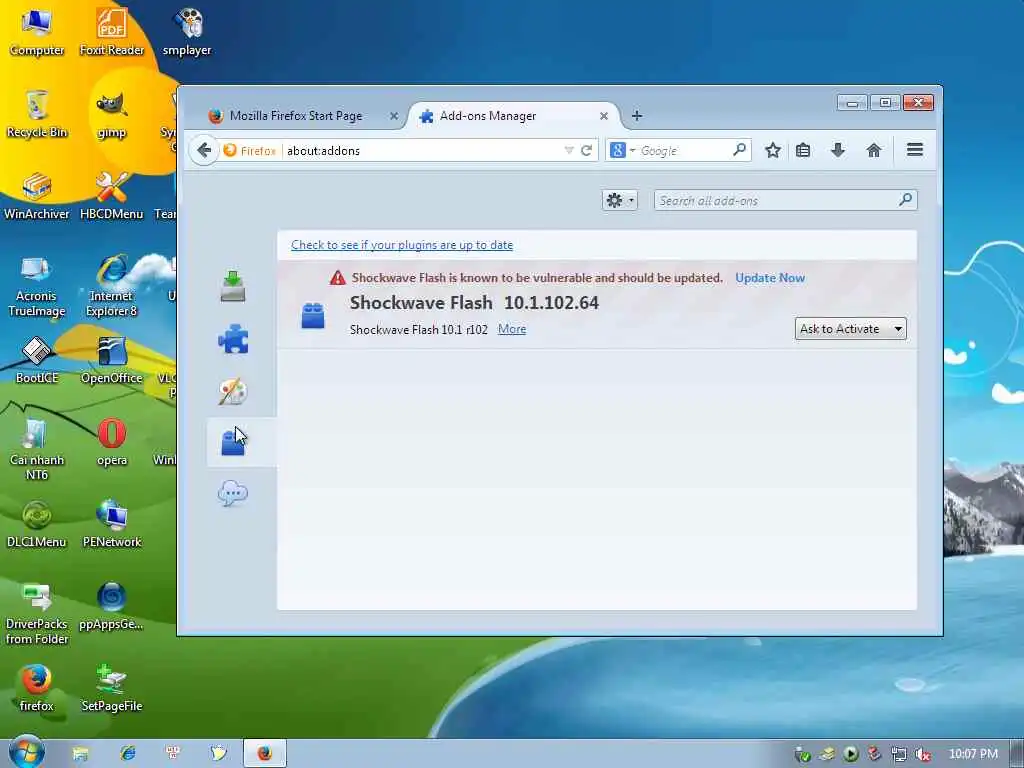Screen dimensions: 1024x768
Task: Click Firefox button in taskbar
Action: [264, 754]
